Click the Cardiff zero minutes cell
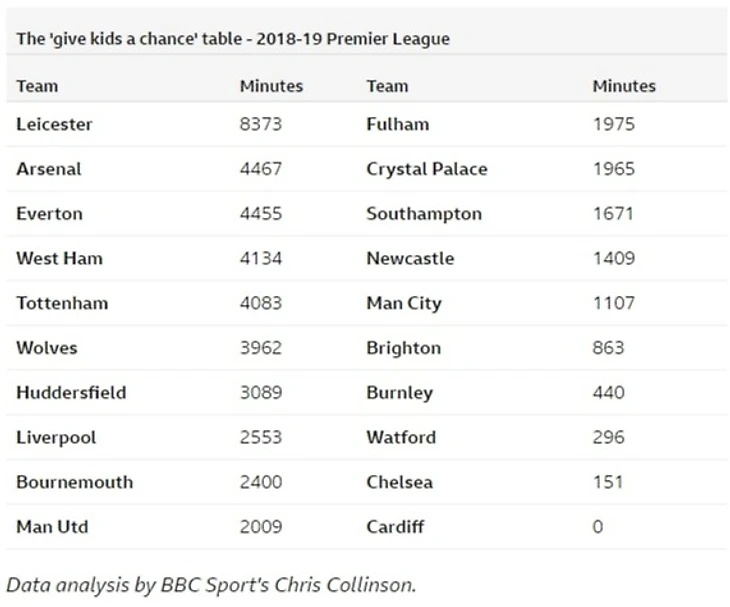The width and height of the screenshot is (730, 607). 598,526
